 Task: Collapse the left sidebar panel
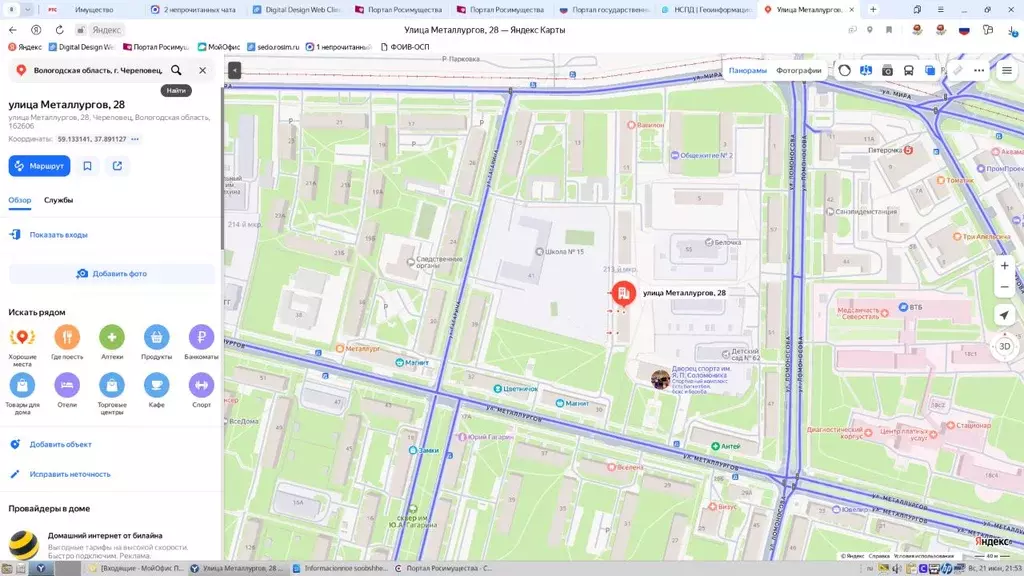(x=234, y=70)
